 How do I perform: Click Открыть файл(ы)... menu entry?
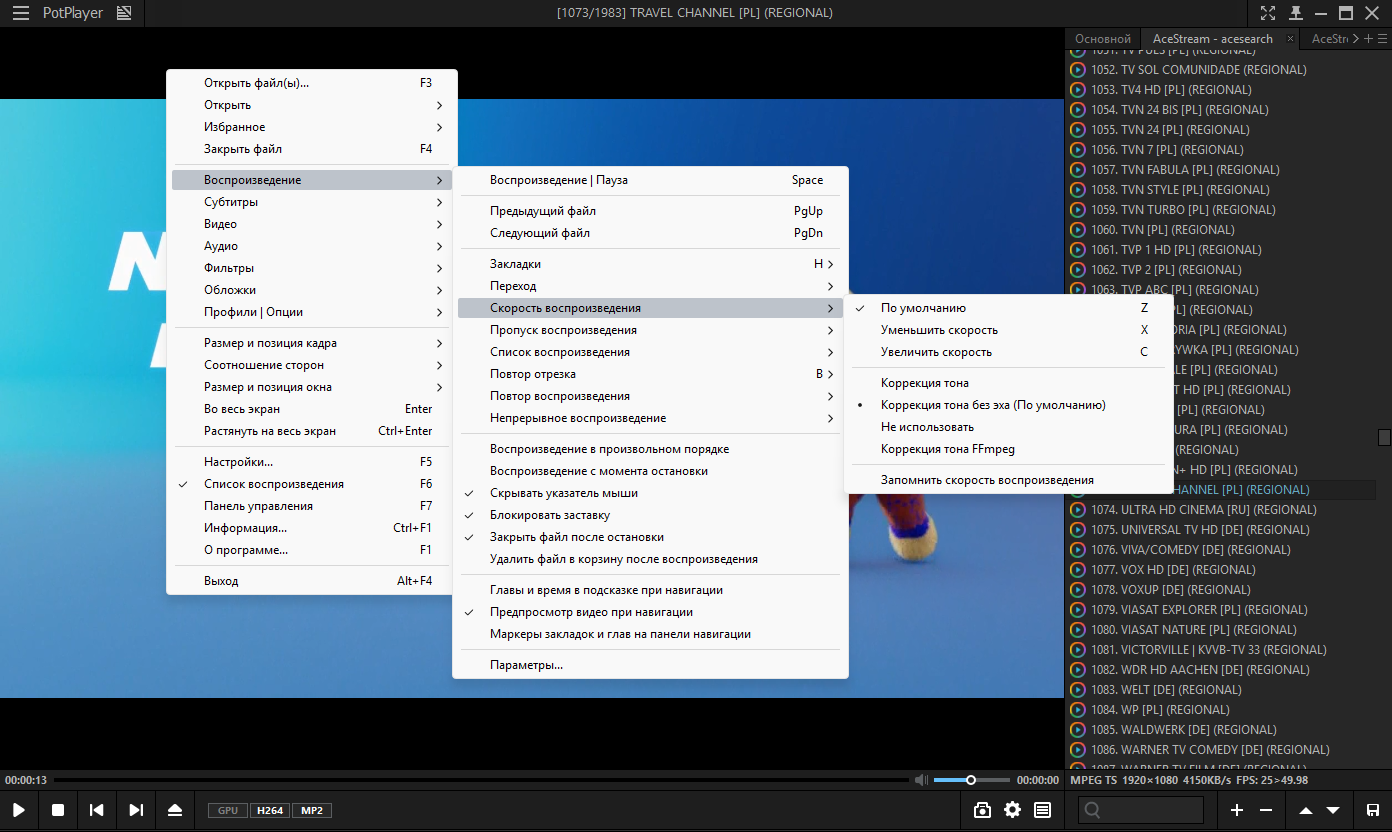click(312, 83)
